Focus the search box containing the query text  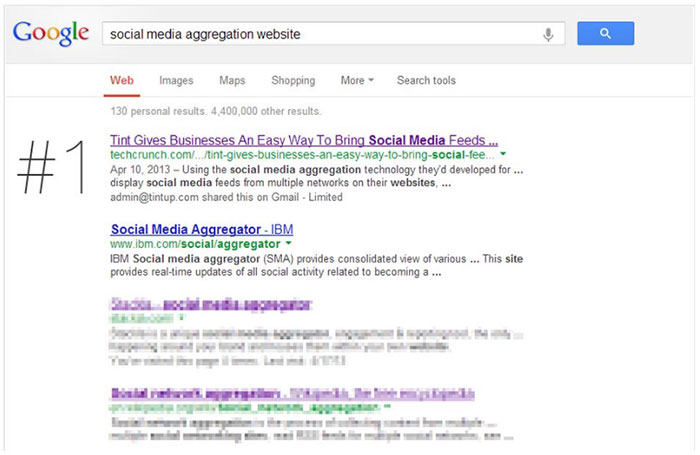click(320, 34)
